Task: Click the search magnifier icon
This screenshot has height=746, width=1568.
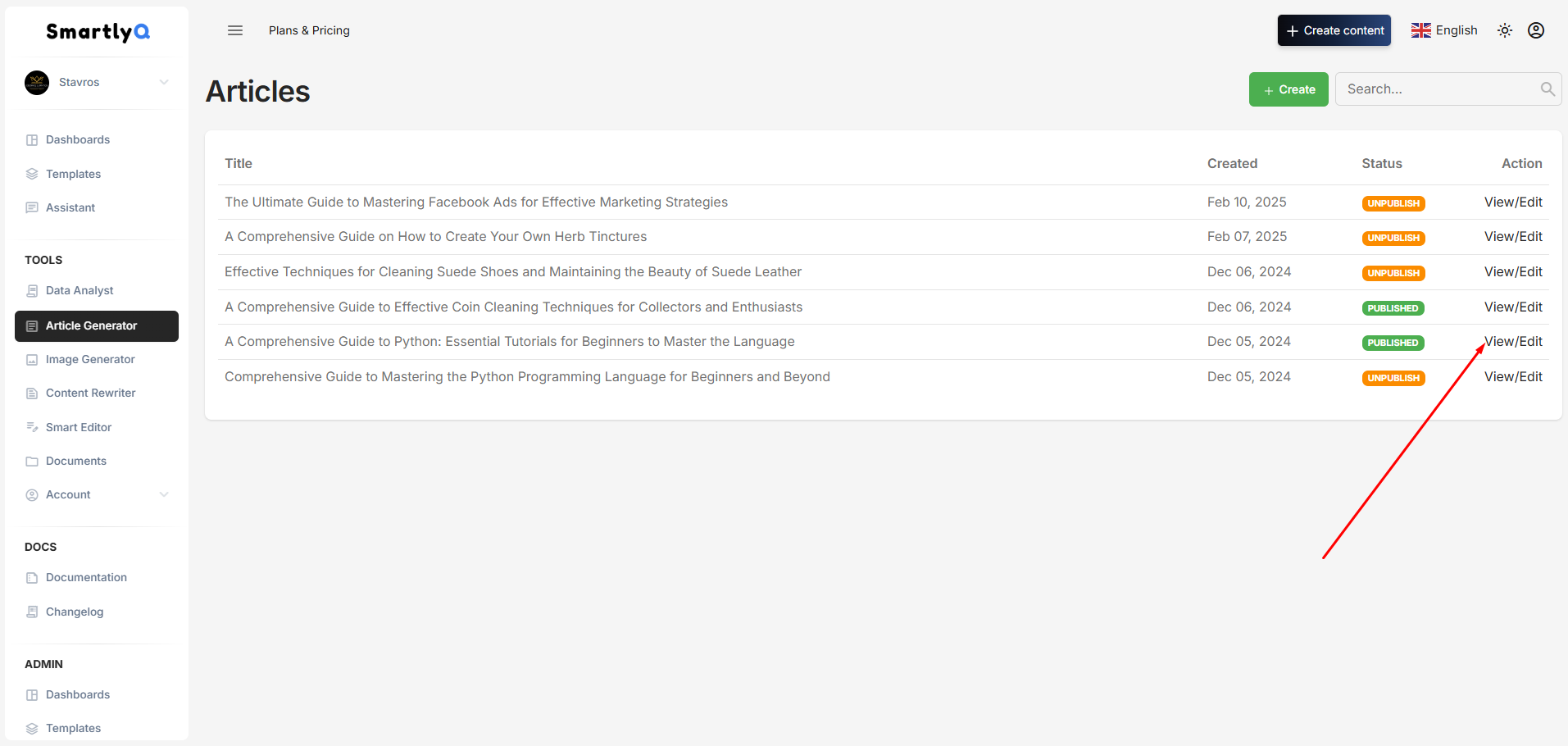Action: (1548, 89)
